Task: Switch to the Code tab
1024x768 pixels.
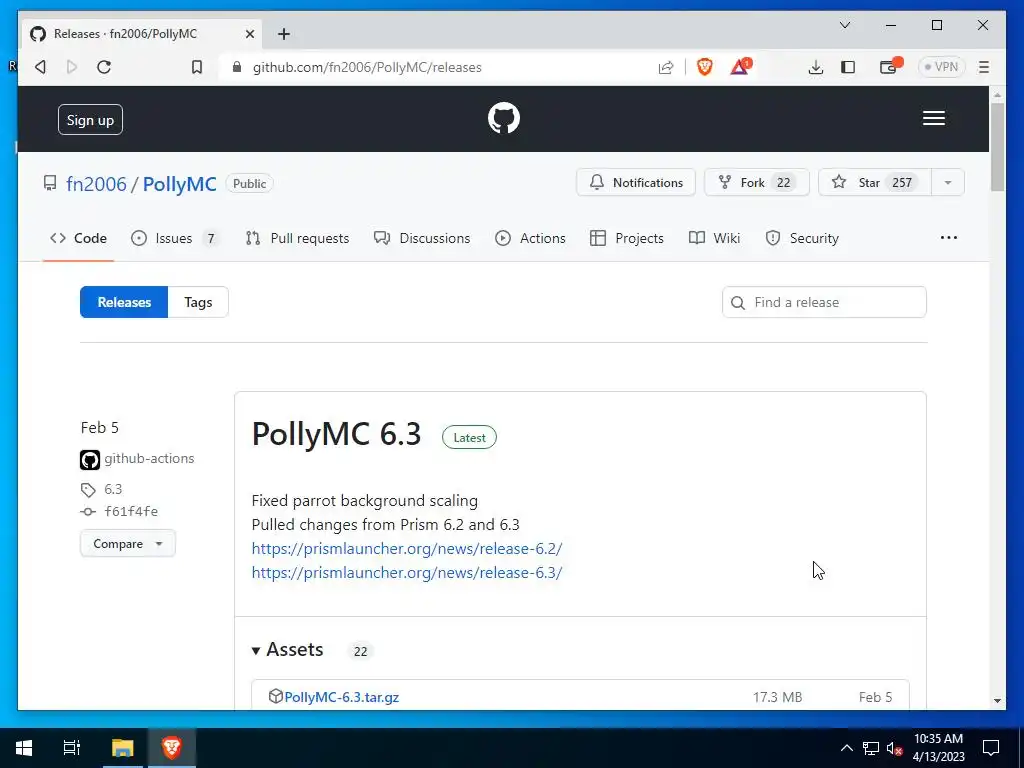Action: 78,238
